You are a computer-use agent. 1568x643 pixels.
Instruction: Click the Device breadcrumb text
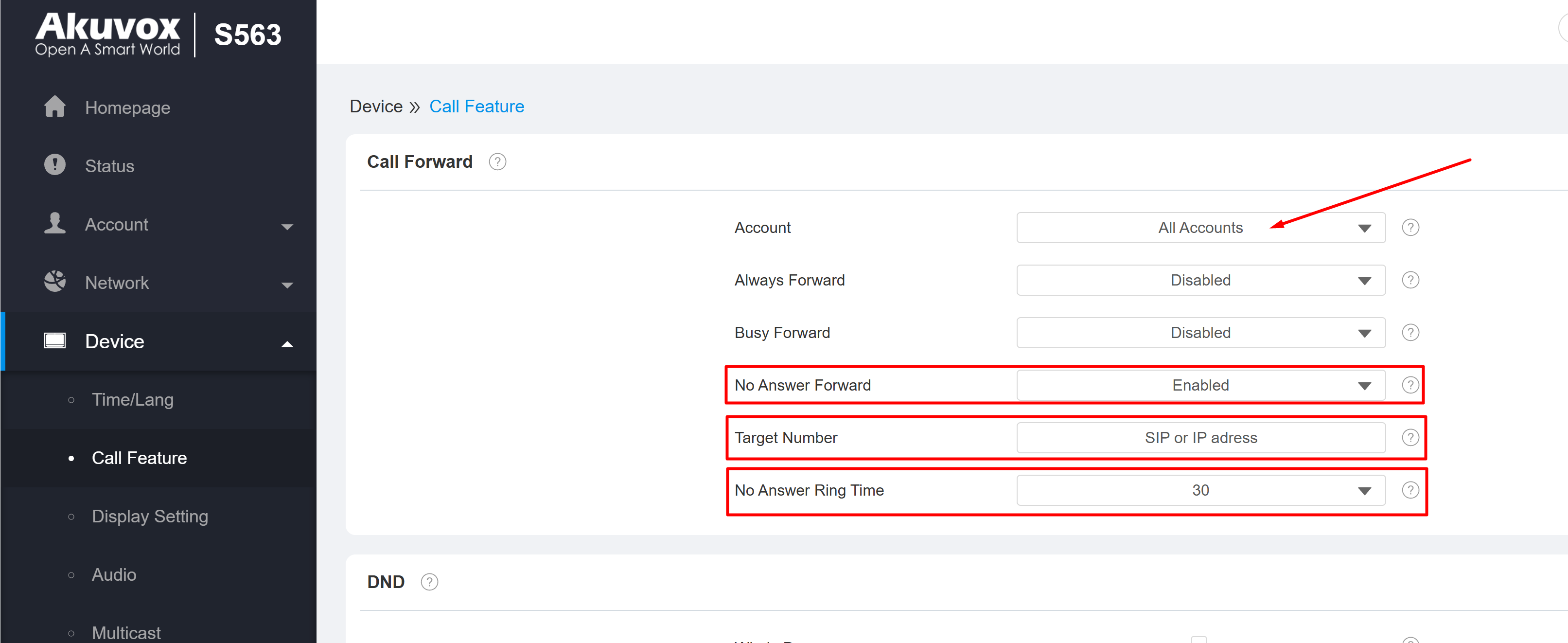[376, 107]
